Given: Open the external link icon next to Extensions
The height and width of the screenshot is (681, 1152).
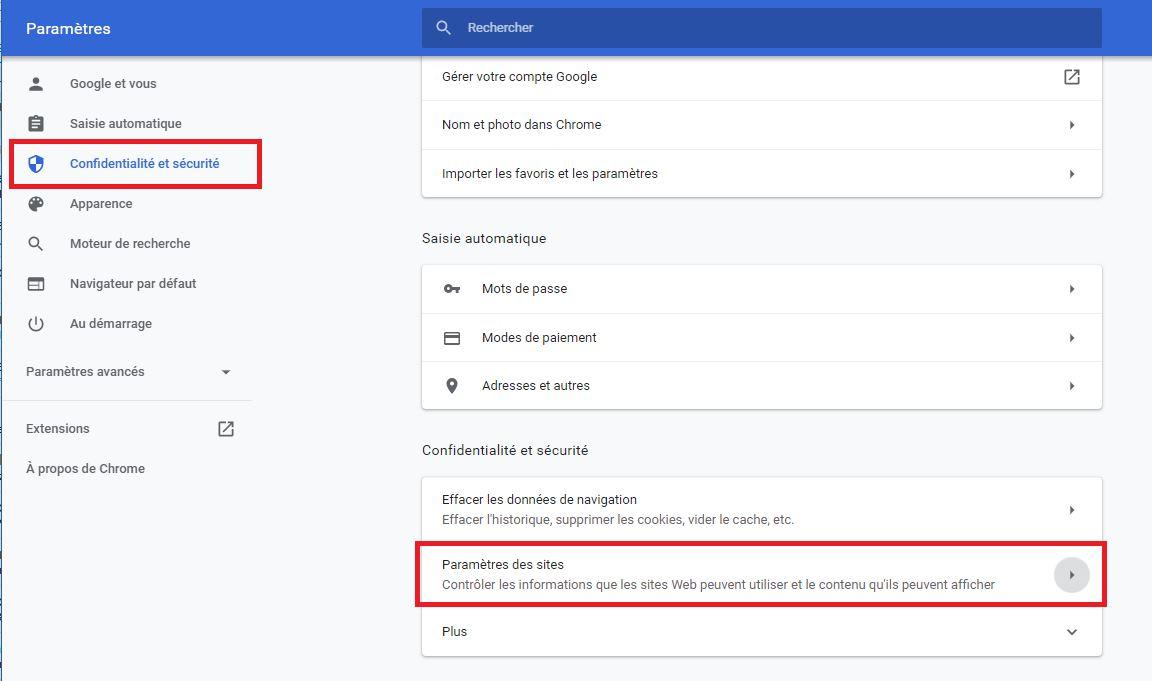Looking at the screenshot, I should [x=226, y=429].
